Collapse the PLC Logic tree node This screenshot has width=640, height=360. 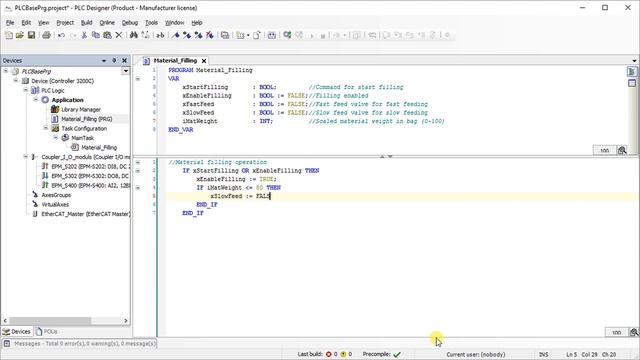click(x=26, y=90)
